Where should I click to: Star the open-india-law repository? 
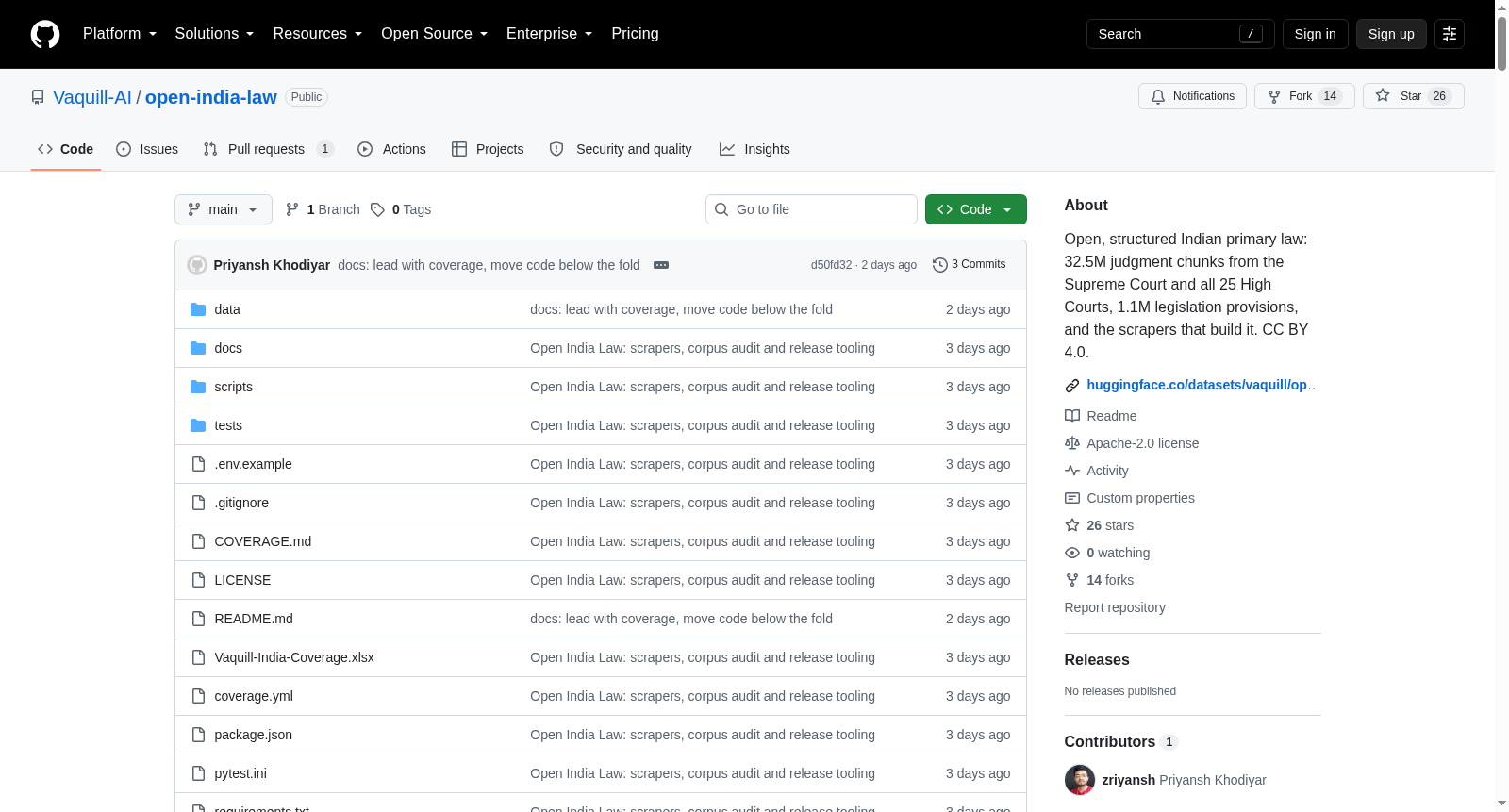(1413, 96)
